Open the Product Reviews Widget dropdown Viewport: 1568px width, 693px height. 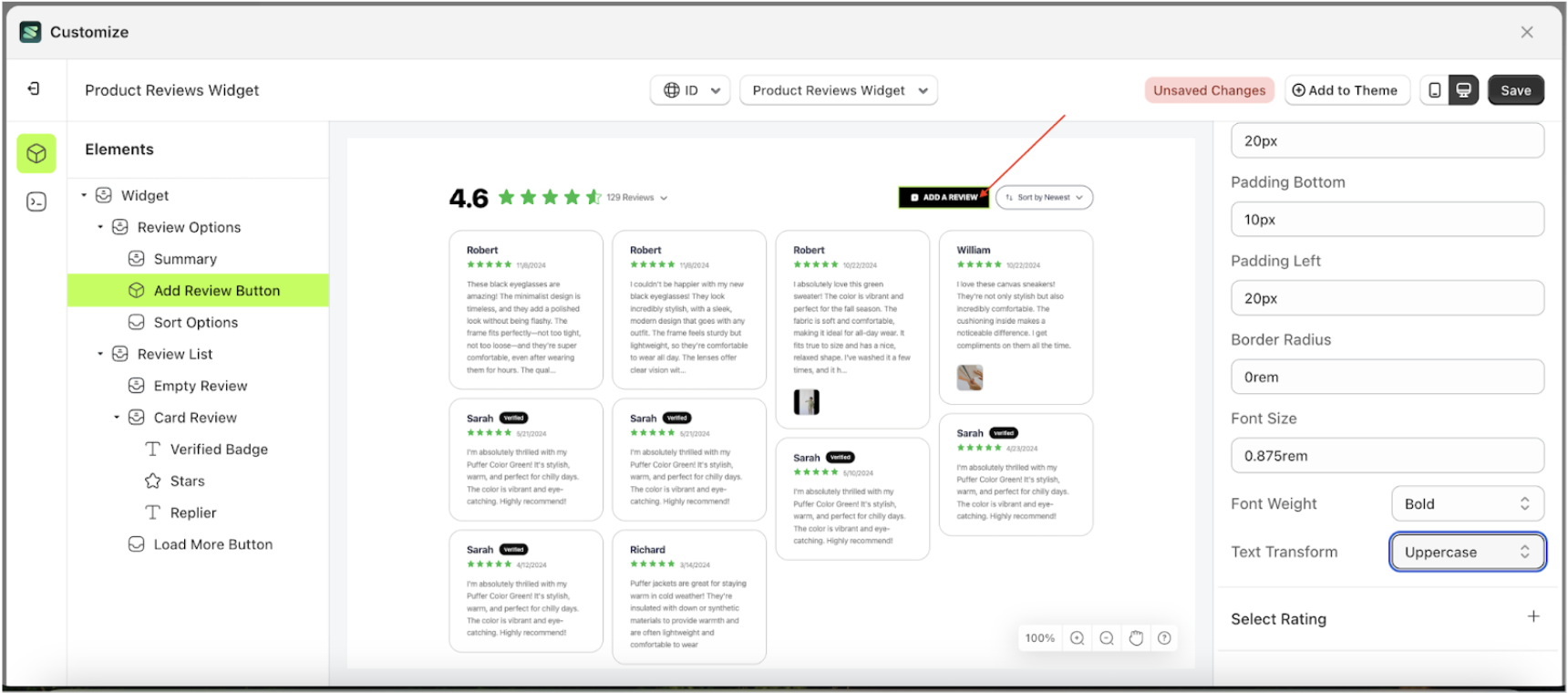[838, 90]
